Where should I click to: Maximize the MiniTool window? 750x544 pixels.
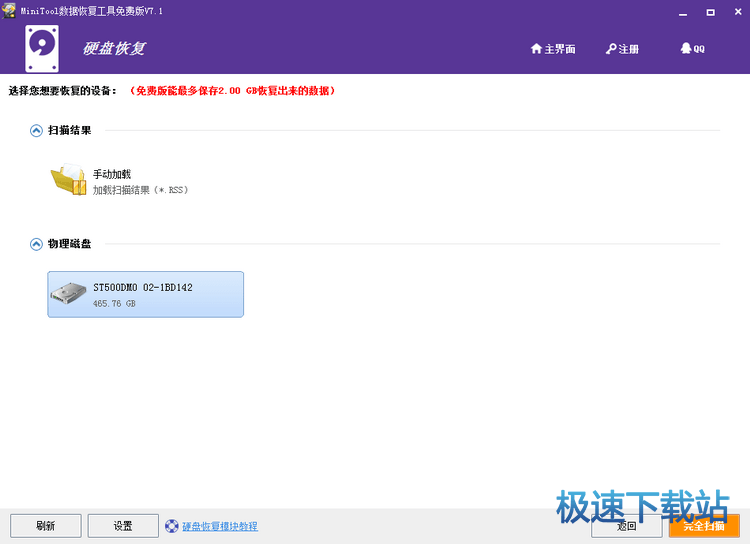click(x=711, y=12)
